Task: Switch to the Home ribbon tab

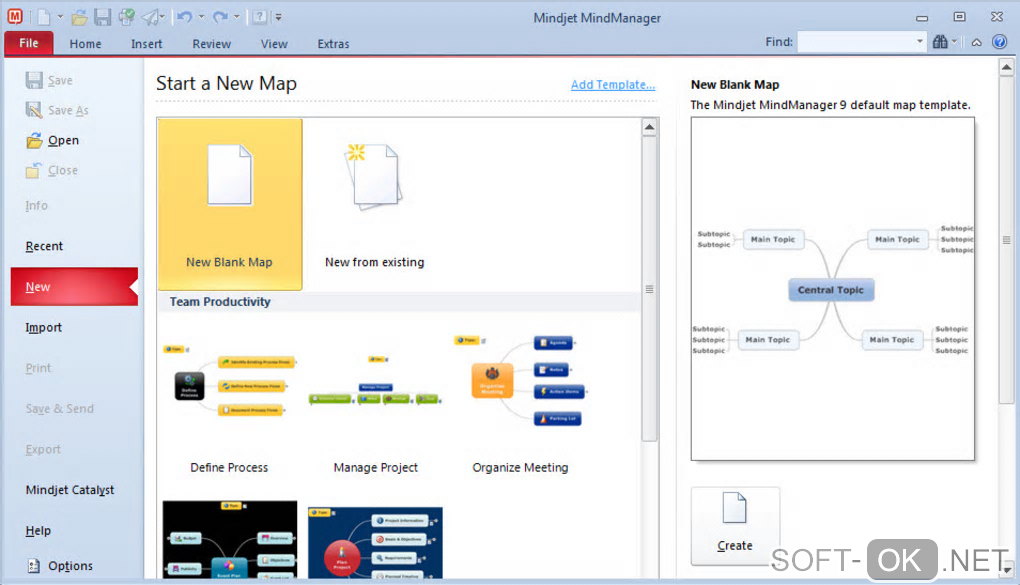Action: point(85,44)
